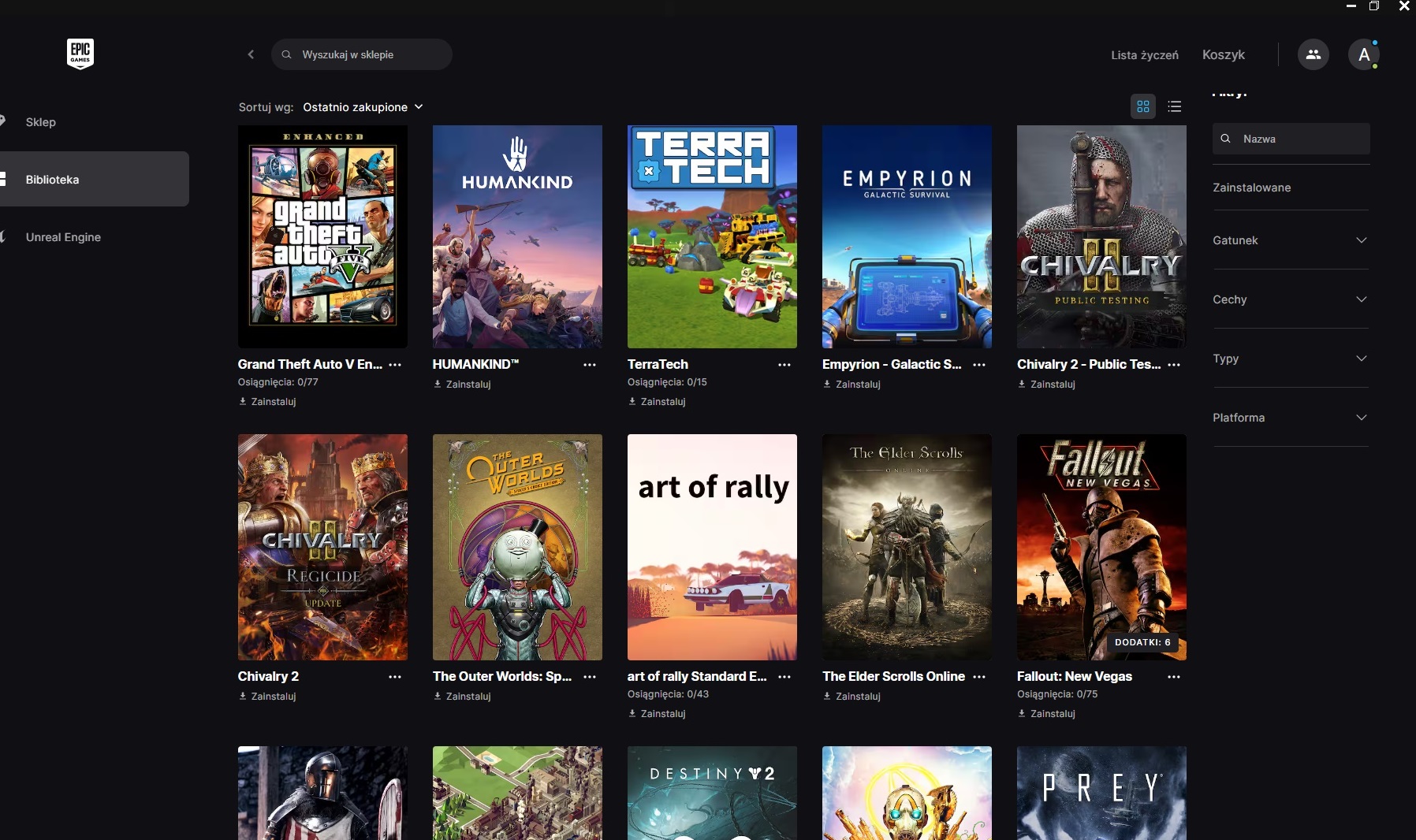Image resolution: width=1416 pixels, height=840 pixels.
Task: Expand the Platforma filter
Action: point(1291,418)
